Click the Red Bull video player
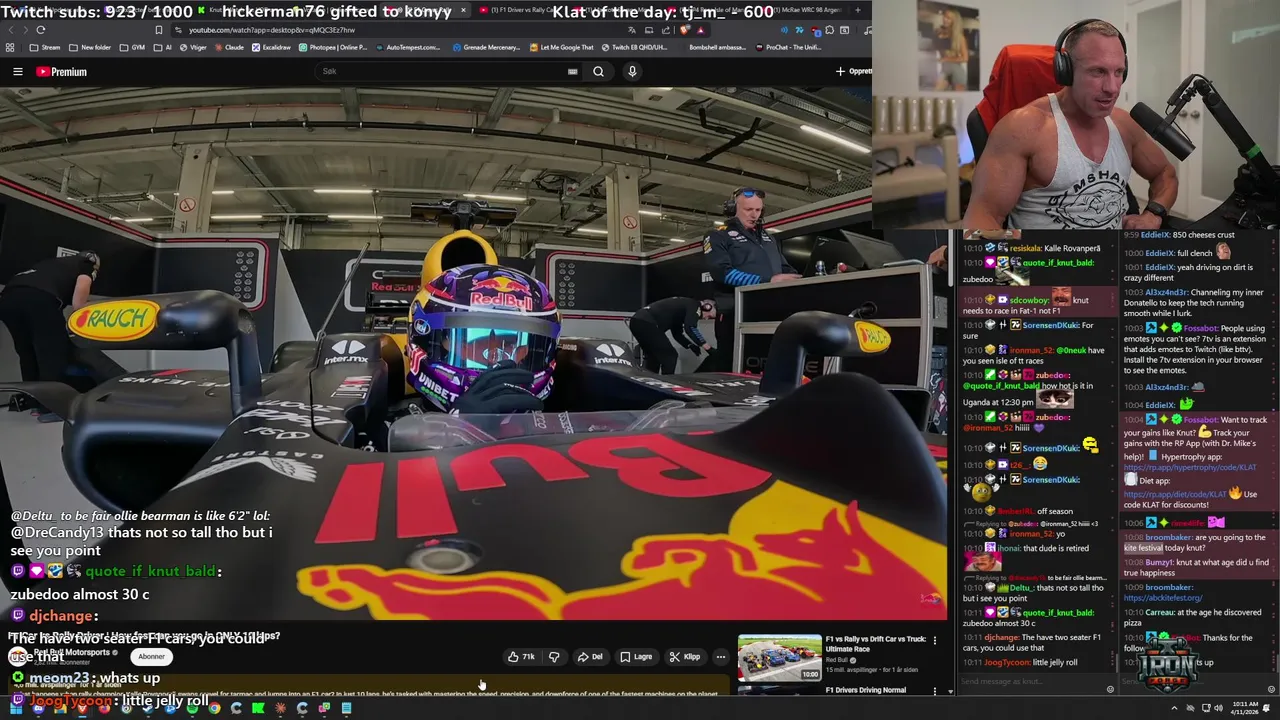Viewport: 1280px width, 720px height. (x=472, y=355)
